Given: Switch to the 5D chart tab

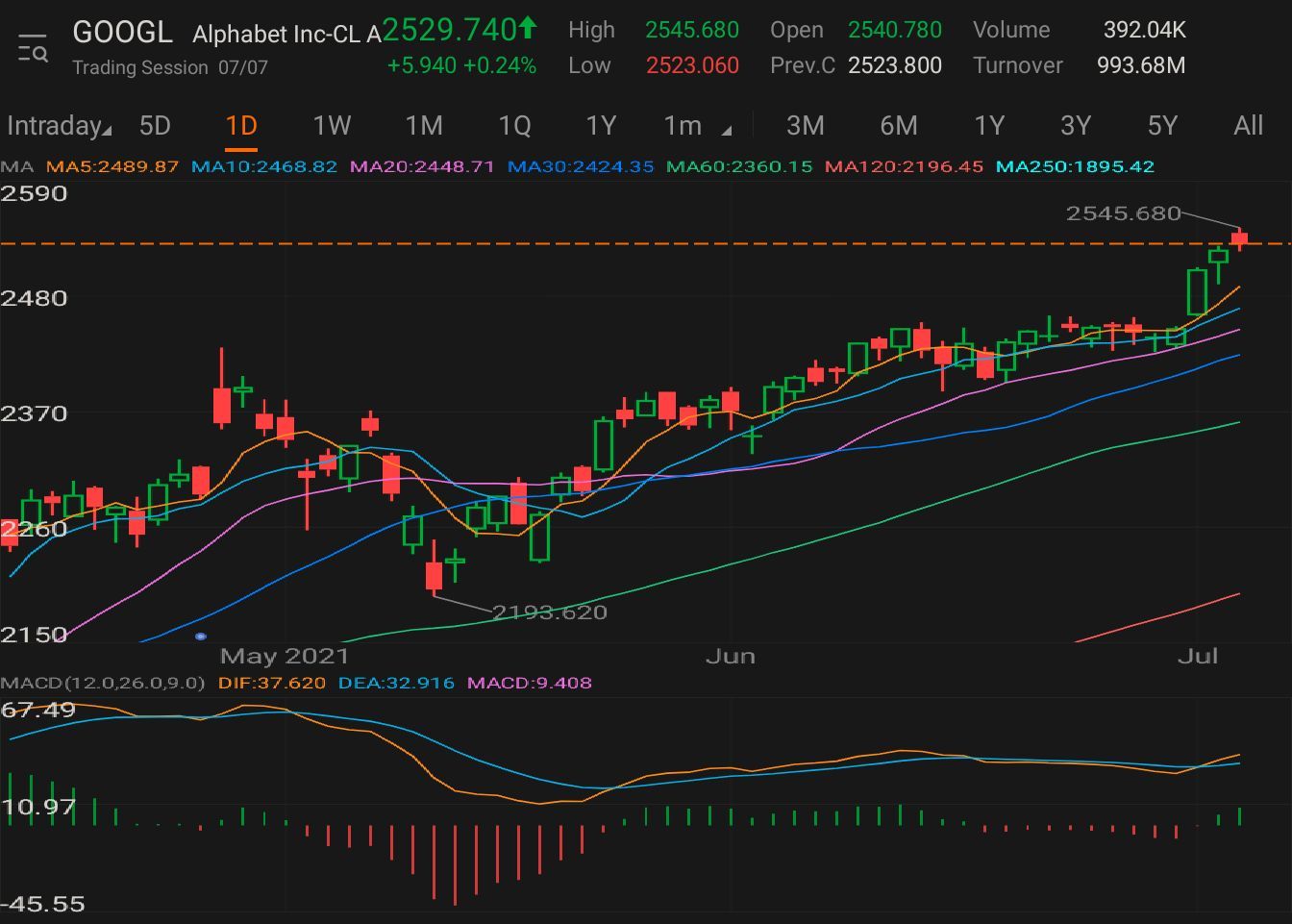Looking at the screenshot, I should coord(155,126).
